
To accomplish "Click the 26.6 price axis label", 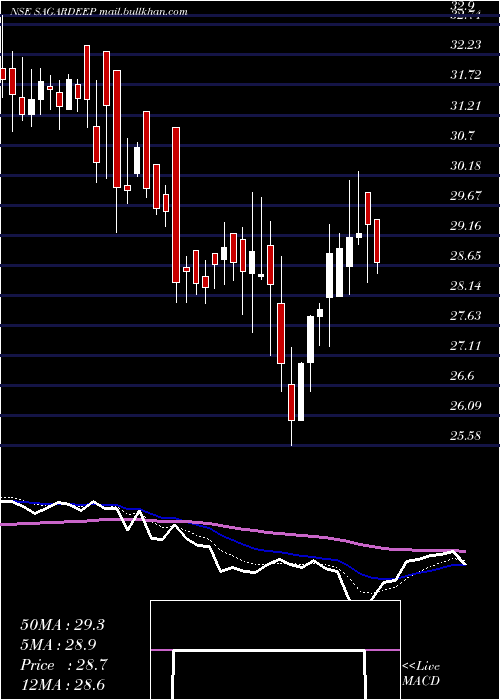I will tap(462, 376).
